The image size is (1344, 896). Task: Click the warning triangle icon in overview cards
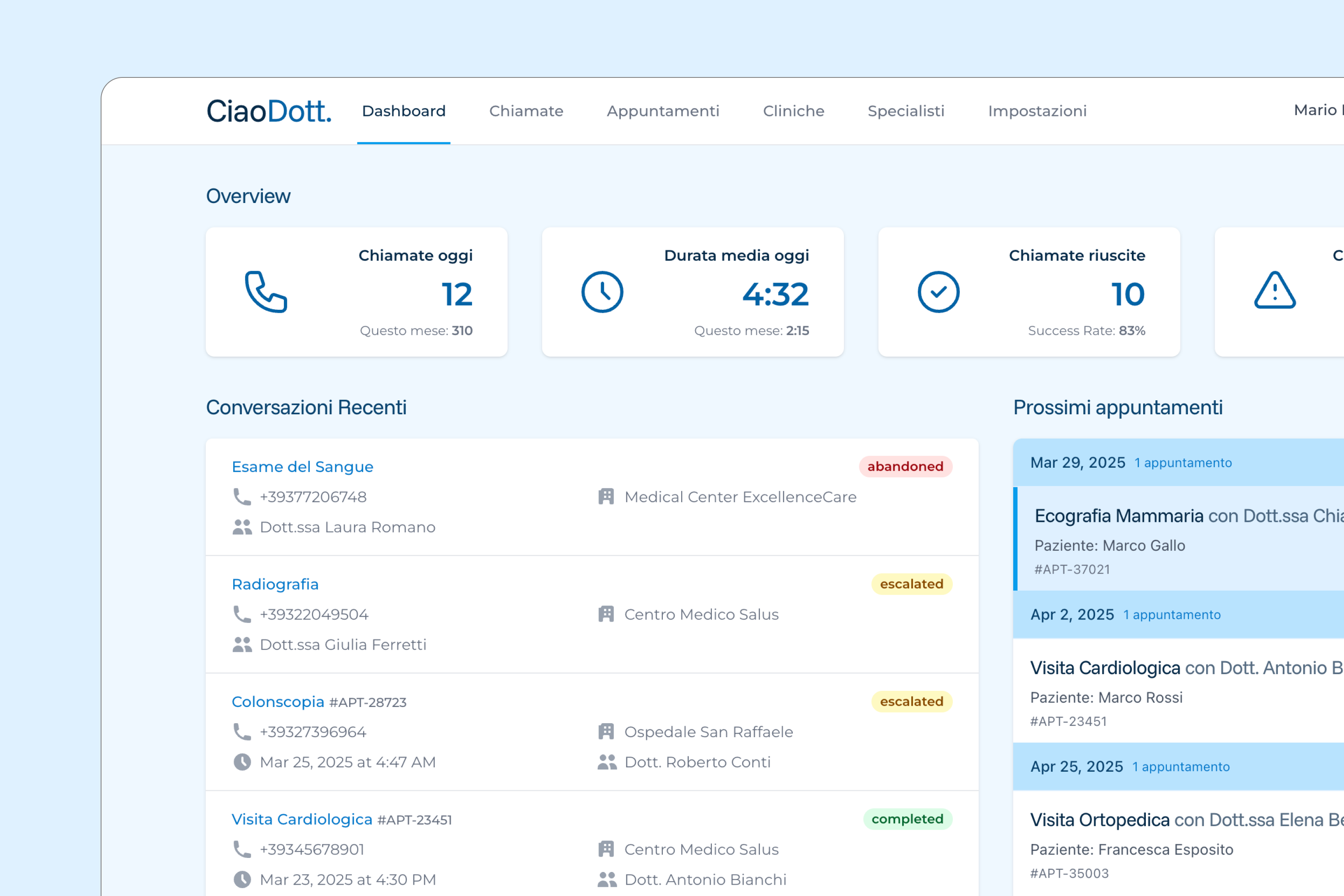1275,290
